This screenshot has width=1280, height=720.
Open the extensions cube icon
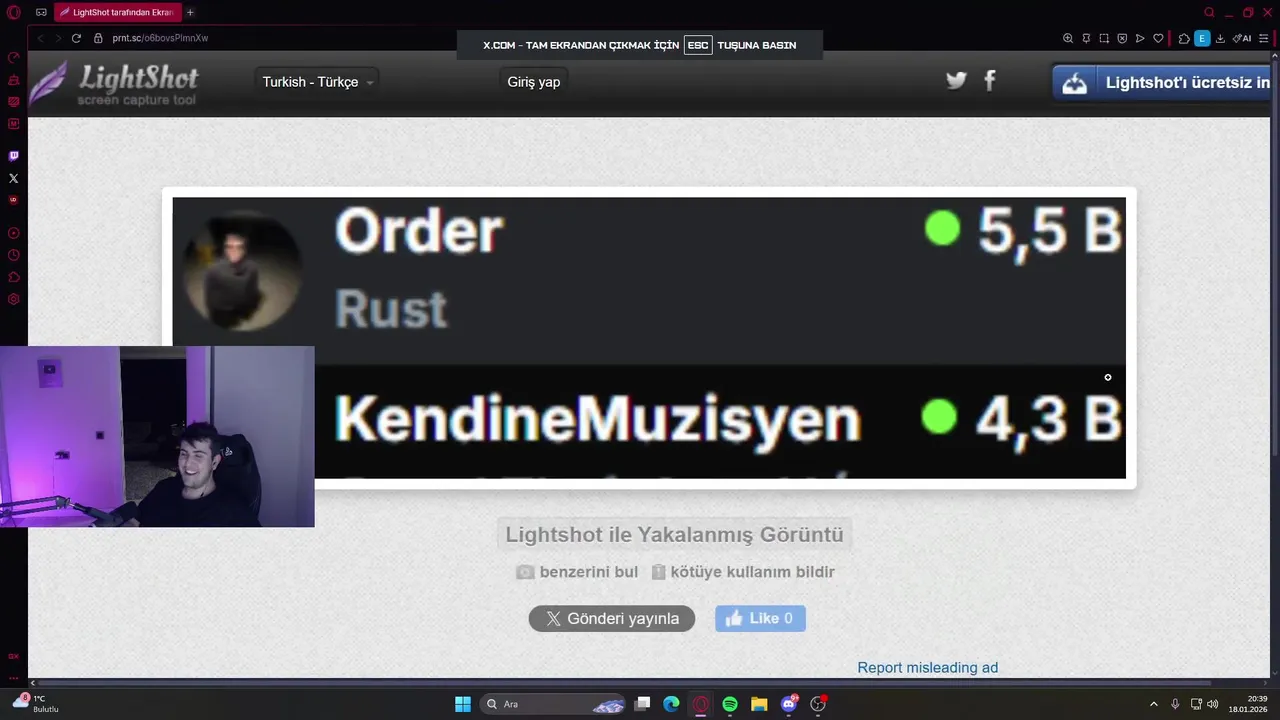(x=1184, y=38)
